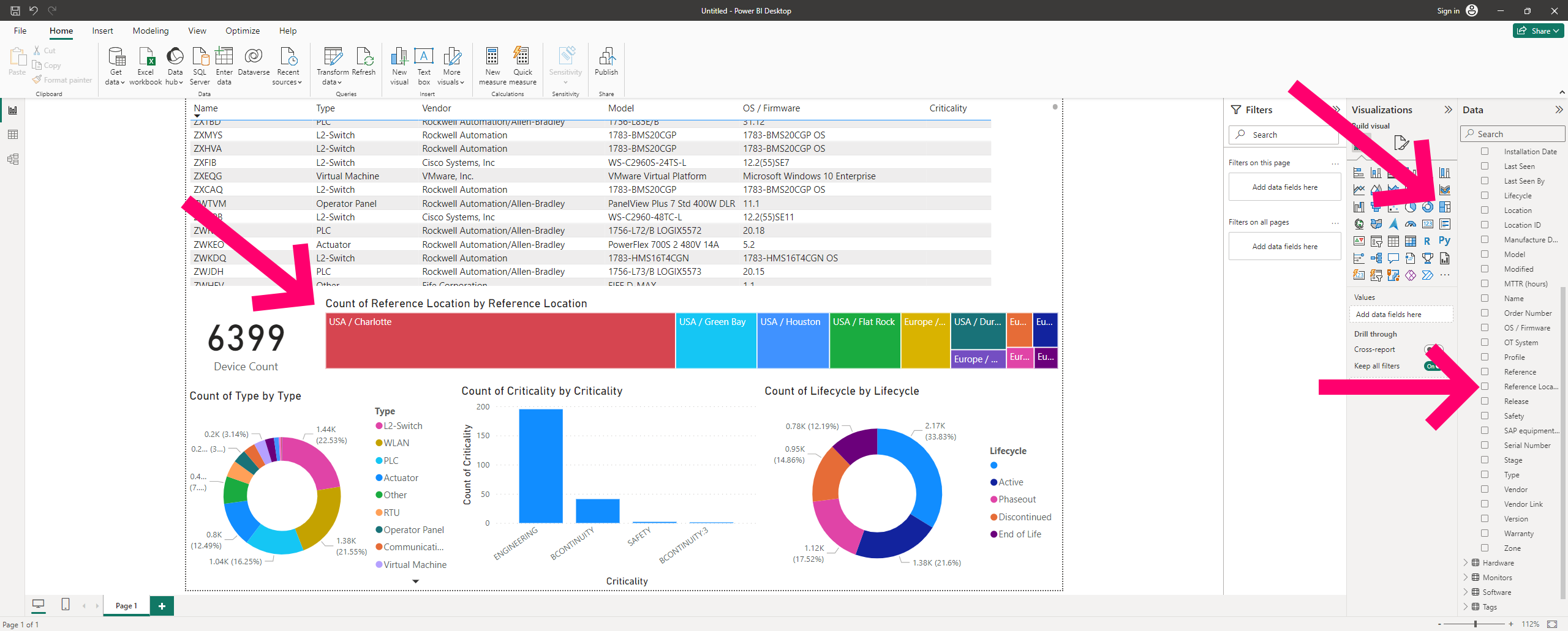Select the Donut chart visual icon
Screen dimensions: 1568x631
1428,208
